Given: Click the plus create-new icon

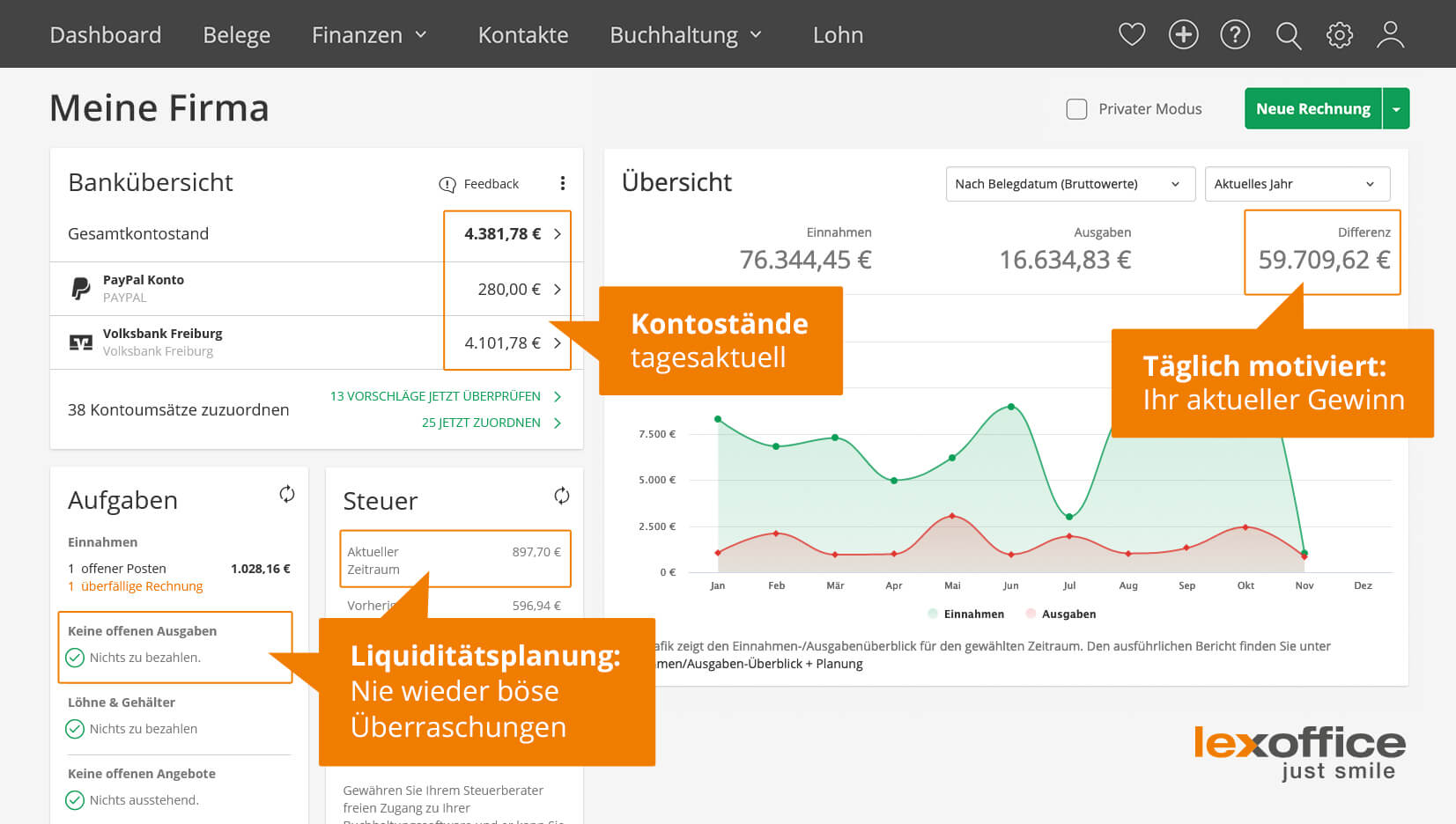Looking at the screenshot, I should pyautogui.click(x=1183, y=35).
